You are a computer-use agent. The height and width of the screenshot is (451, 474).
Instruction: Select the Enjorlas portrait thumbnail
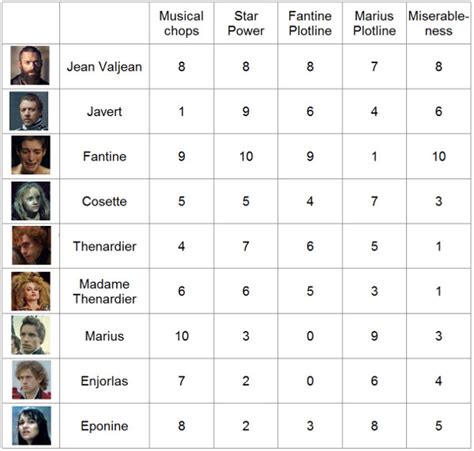(x=32, y=380)
